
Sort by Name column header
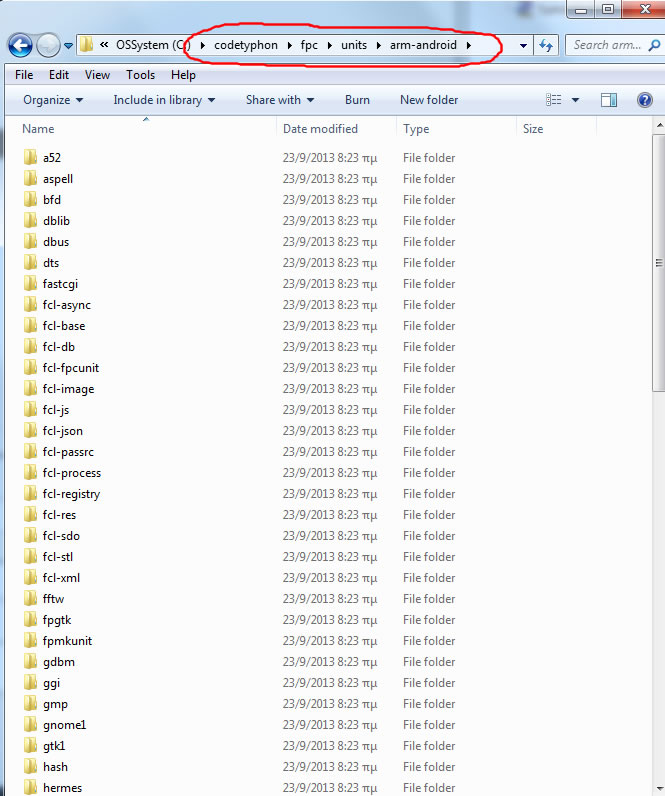click(38, 129)
